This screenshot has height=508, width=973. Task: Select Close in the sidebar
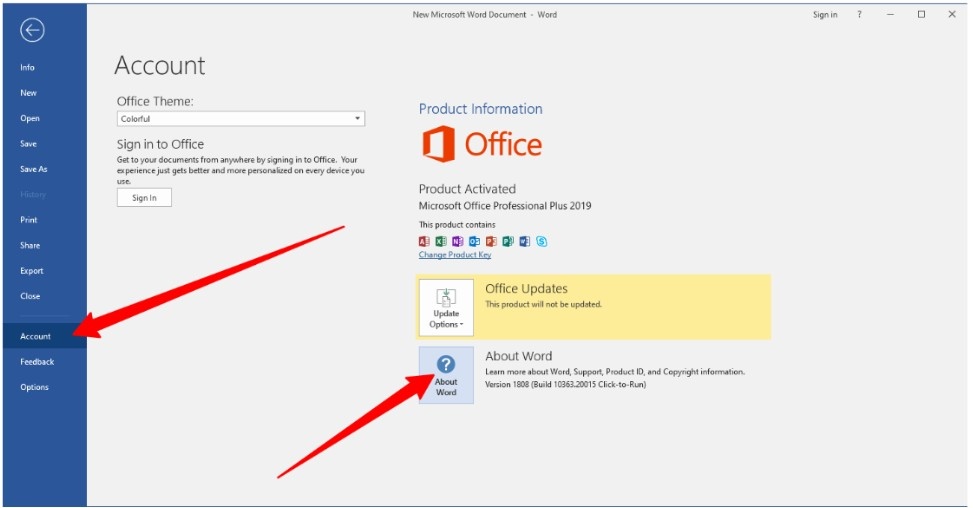point(30,296)
